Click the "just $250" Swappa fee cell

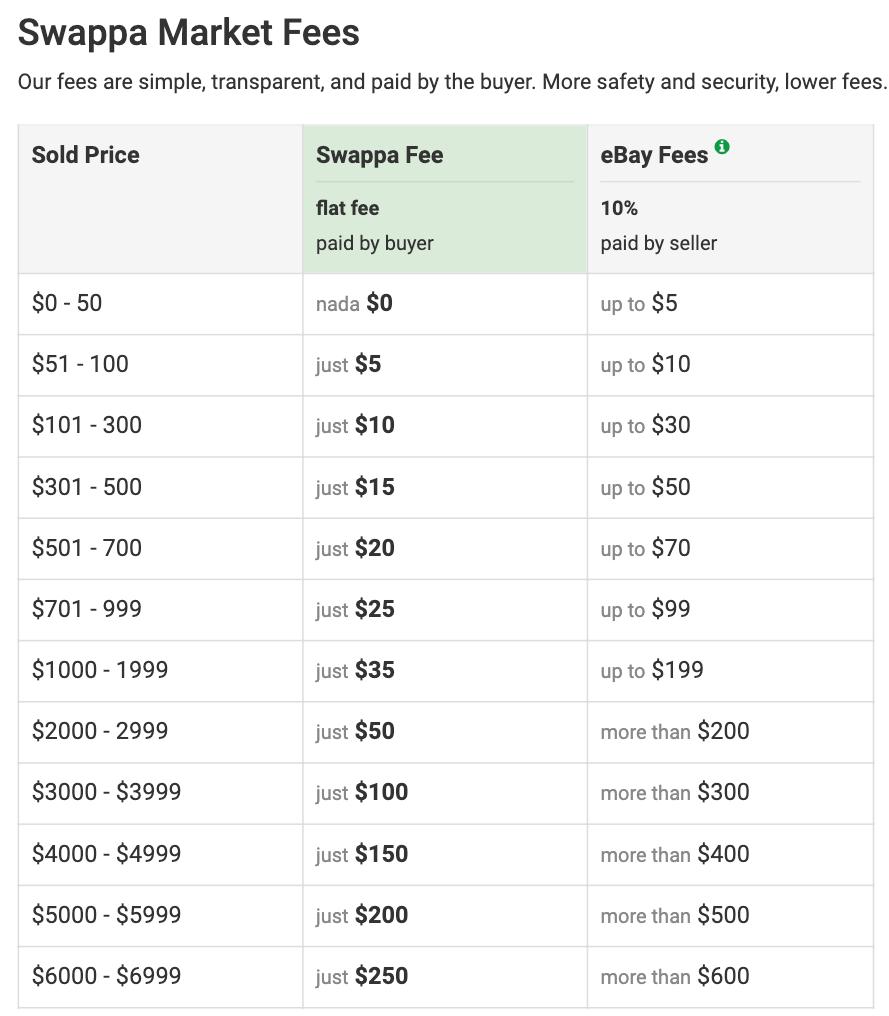pos(362,976)
